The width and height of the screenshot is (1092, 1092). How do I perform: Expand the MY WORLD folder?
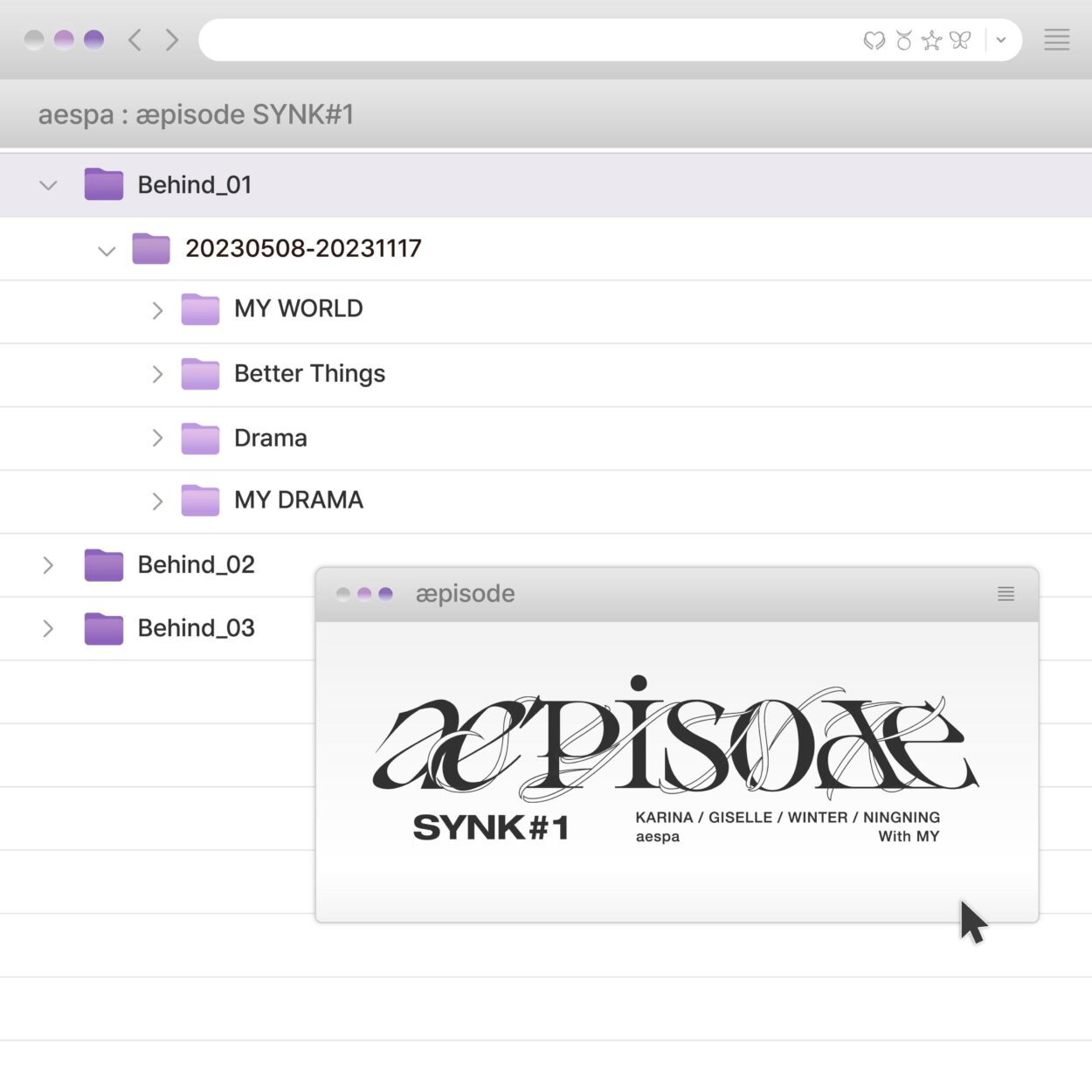[x=158, y=311]
